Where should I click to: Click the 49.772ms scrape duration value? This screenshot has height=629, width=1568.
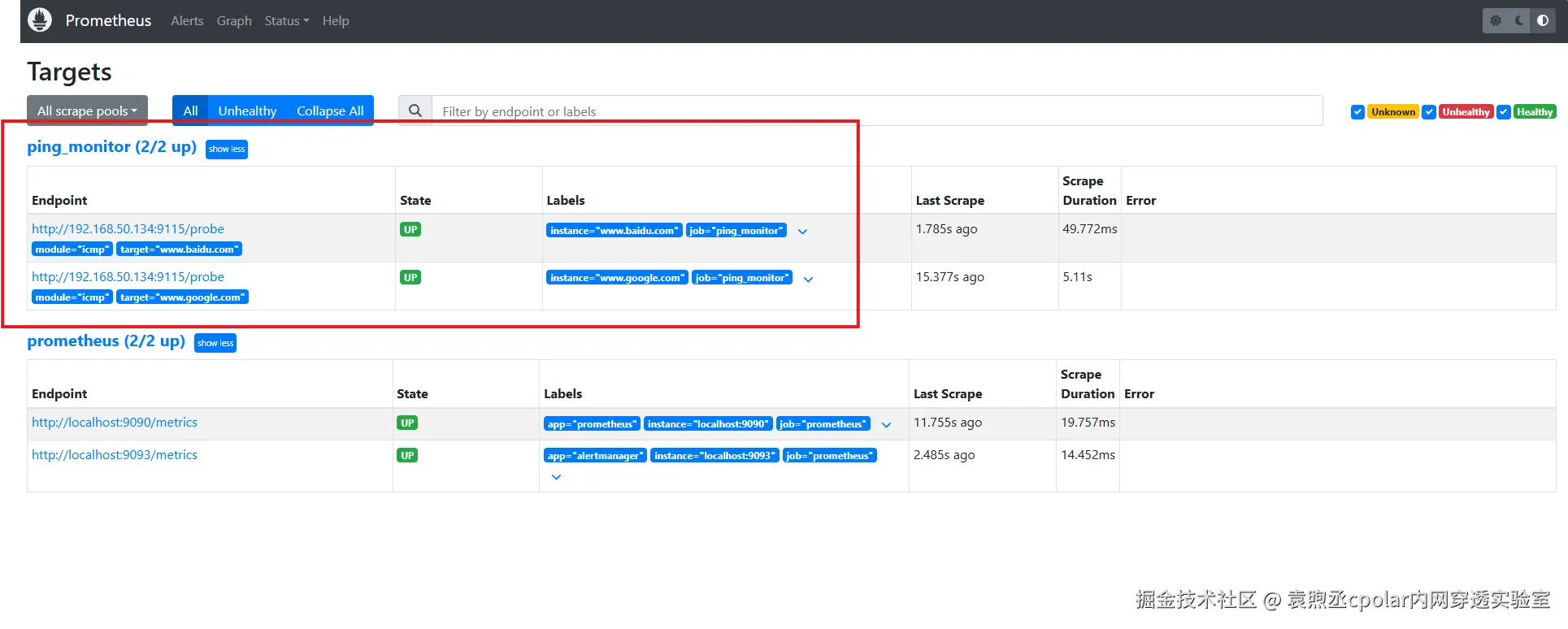[x=1089, y=229]
